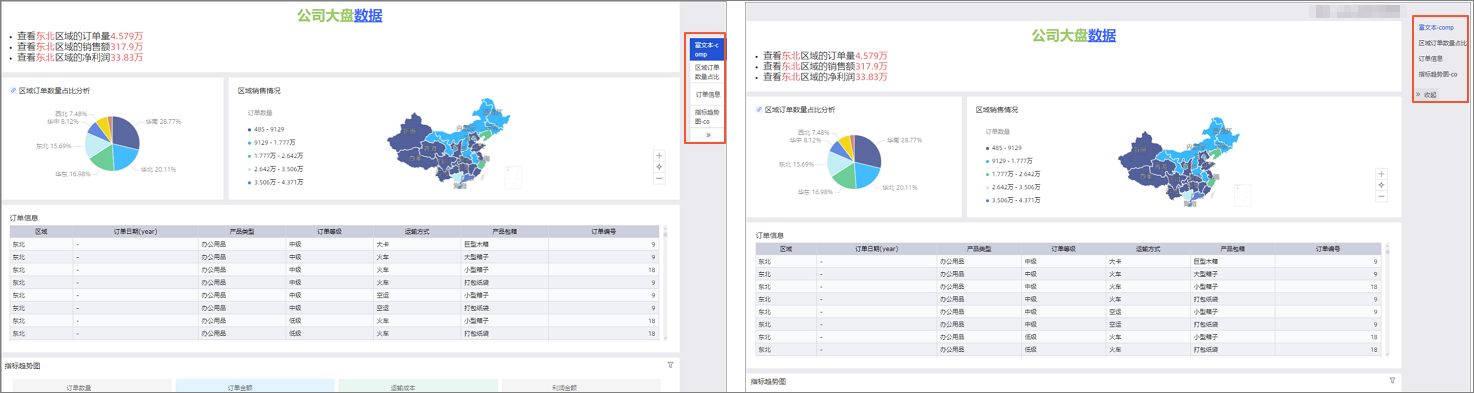Expand the navigation panel with the double-chevron button

707,135
